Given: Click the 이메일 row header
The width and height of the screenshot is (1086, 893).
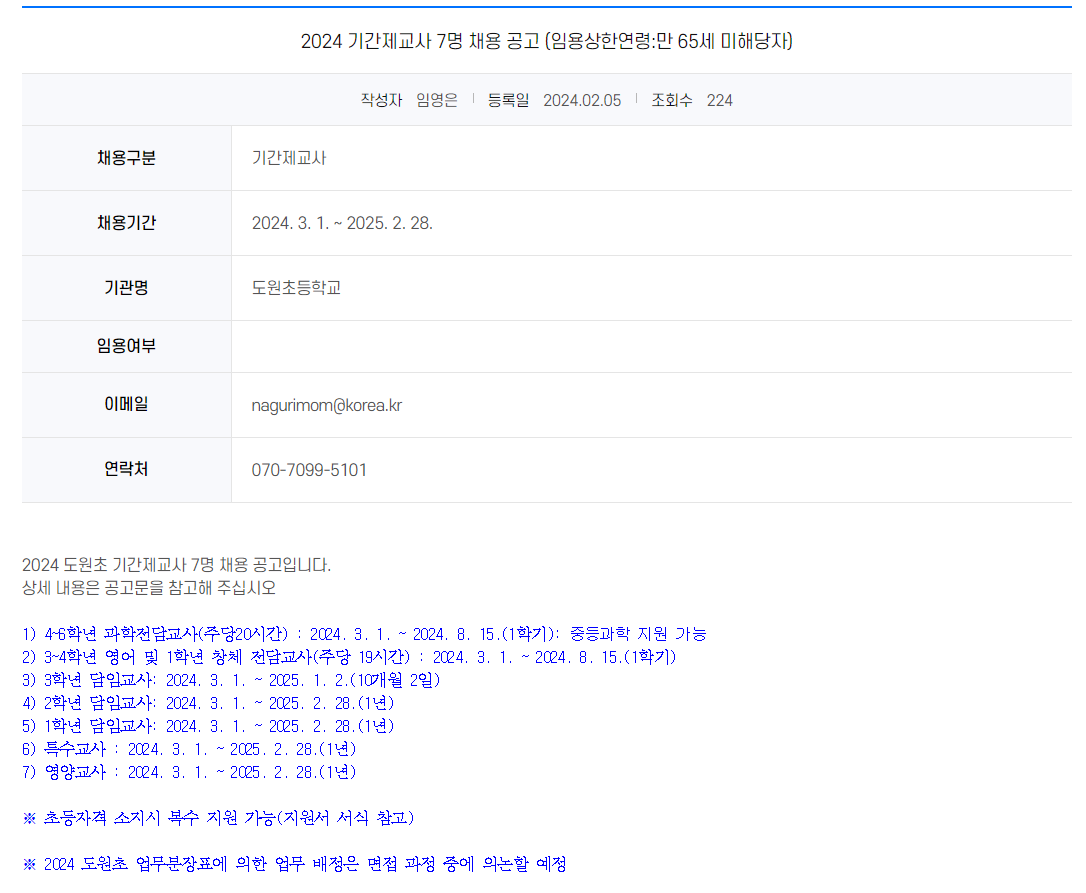Looking at the screenshot, I should (x=127, y=405).
